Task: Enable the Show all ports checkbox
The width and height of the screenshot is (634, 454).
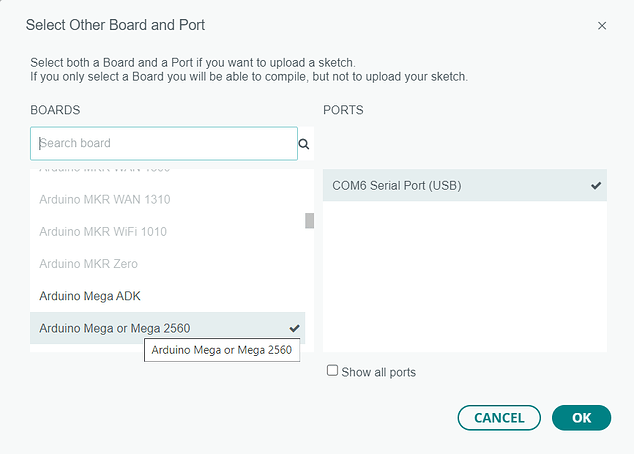Action: (x=333, y=371)
